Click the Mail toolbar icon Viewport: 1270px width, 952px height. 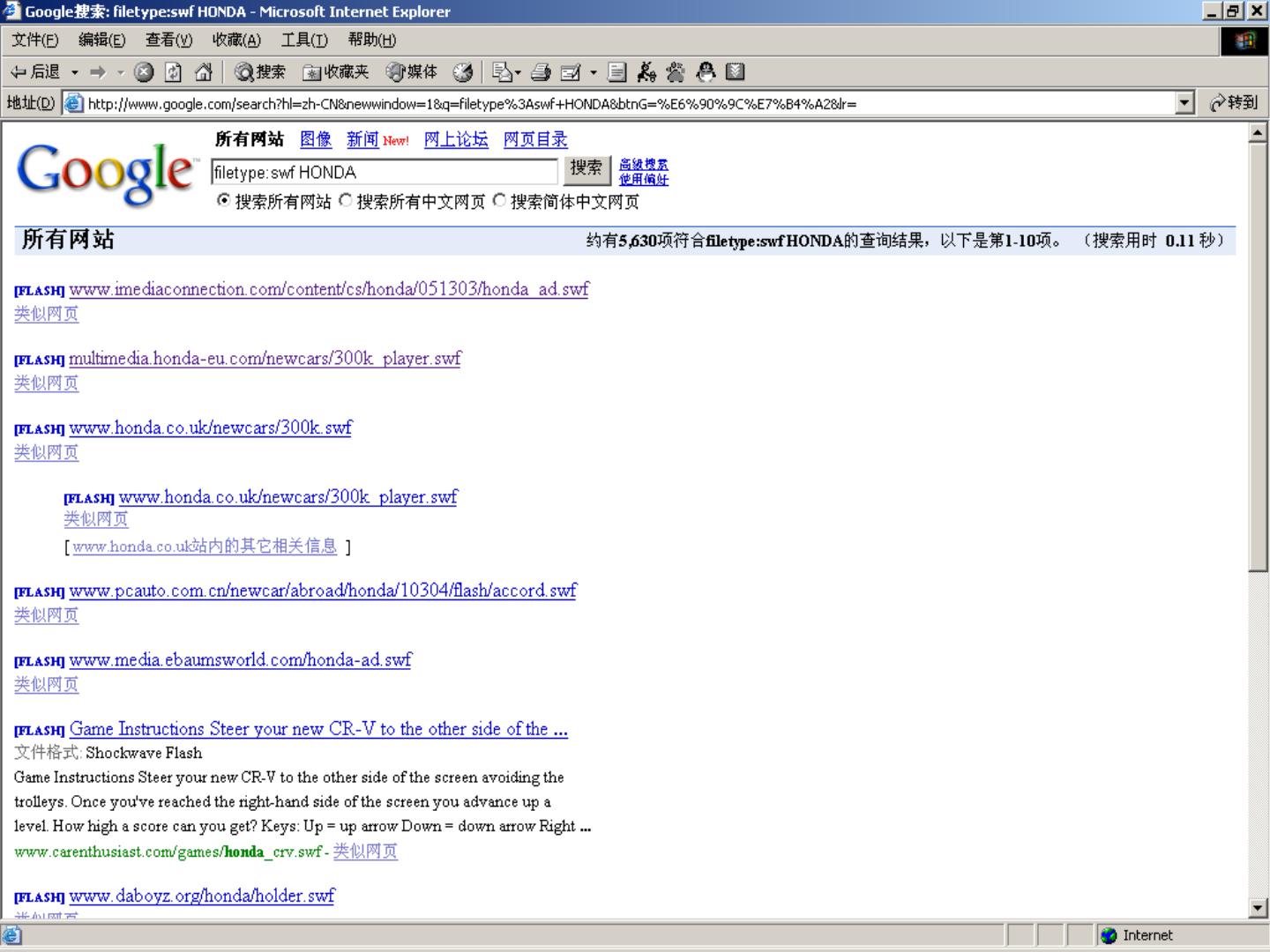[501, 72]
